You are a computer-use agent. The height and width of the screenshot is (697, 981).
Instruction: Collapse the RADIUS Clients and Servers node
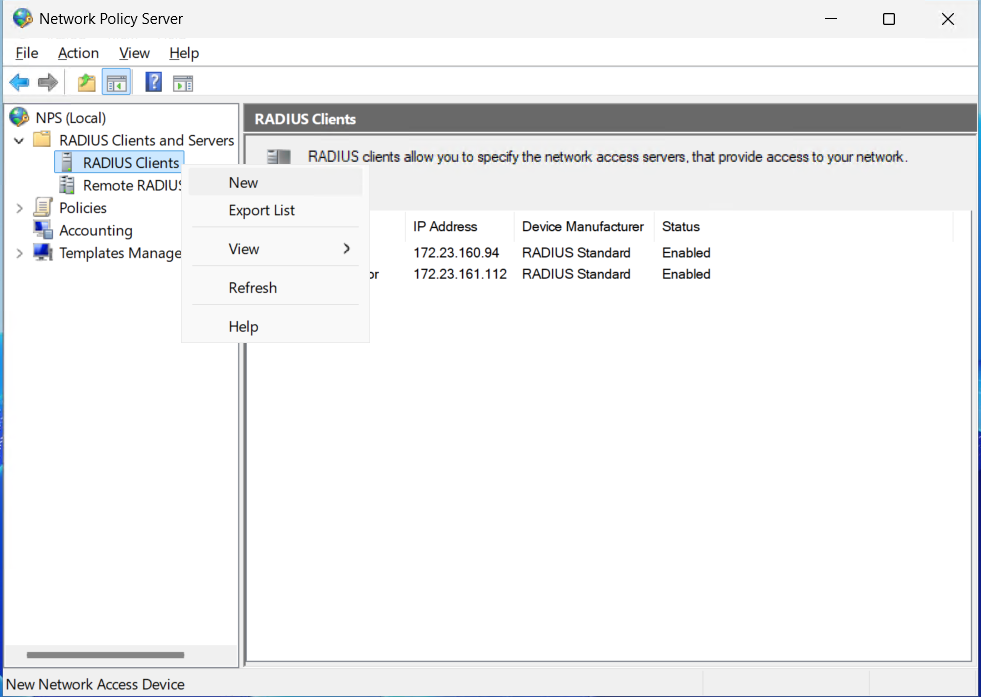(19, 140)
